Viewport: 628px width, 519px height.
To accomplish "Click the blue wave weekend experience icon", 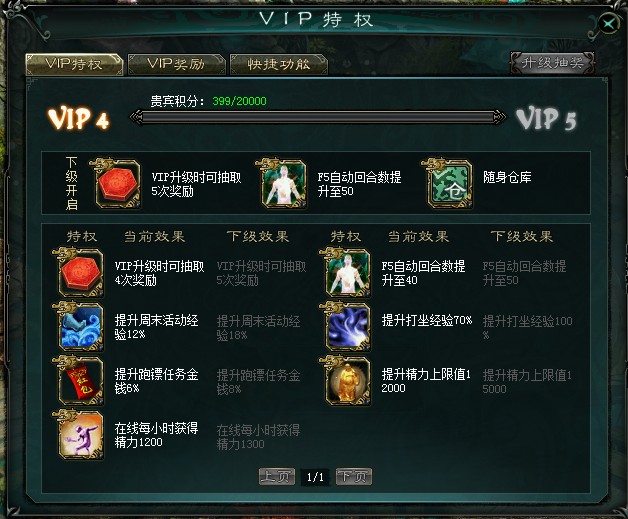I will (79, 327).
